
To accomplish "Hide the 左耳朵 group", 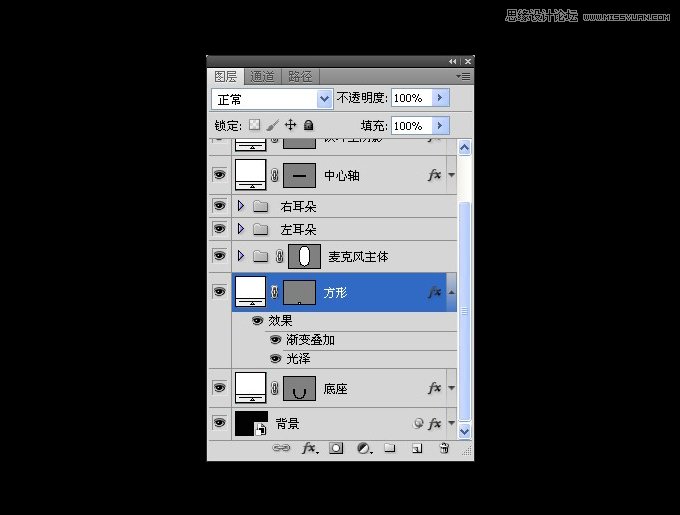I will [219, 228].
